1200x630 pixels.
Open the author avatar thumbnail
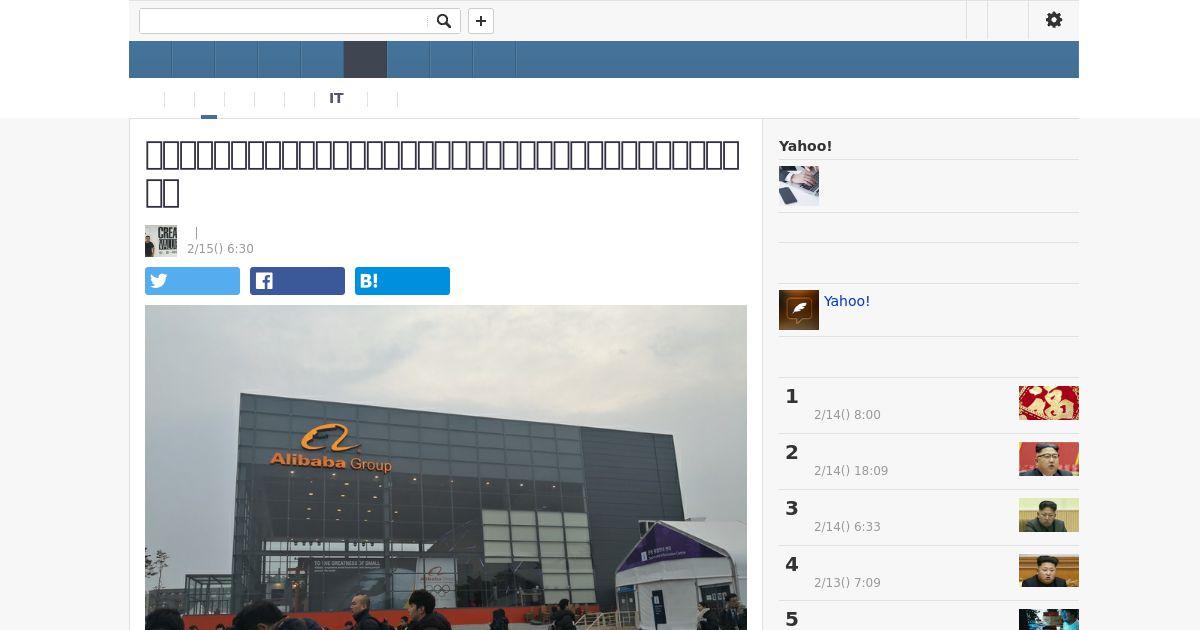161,241
